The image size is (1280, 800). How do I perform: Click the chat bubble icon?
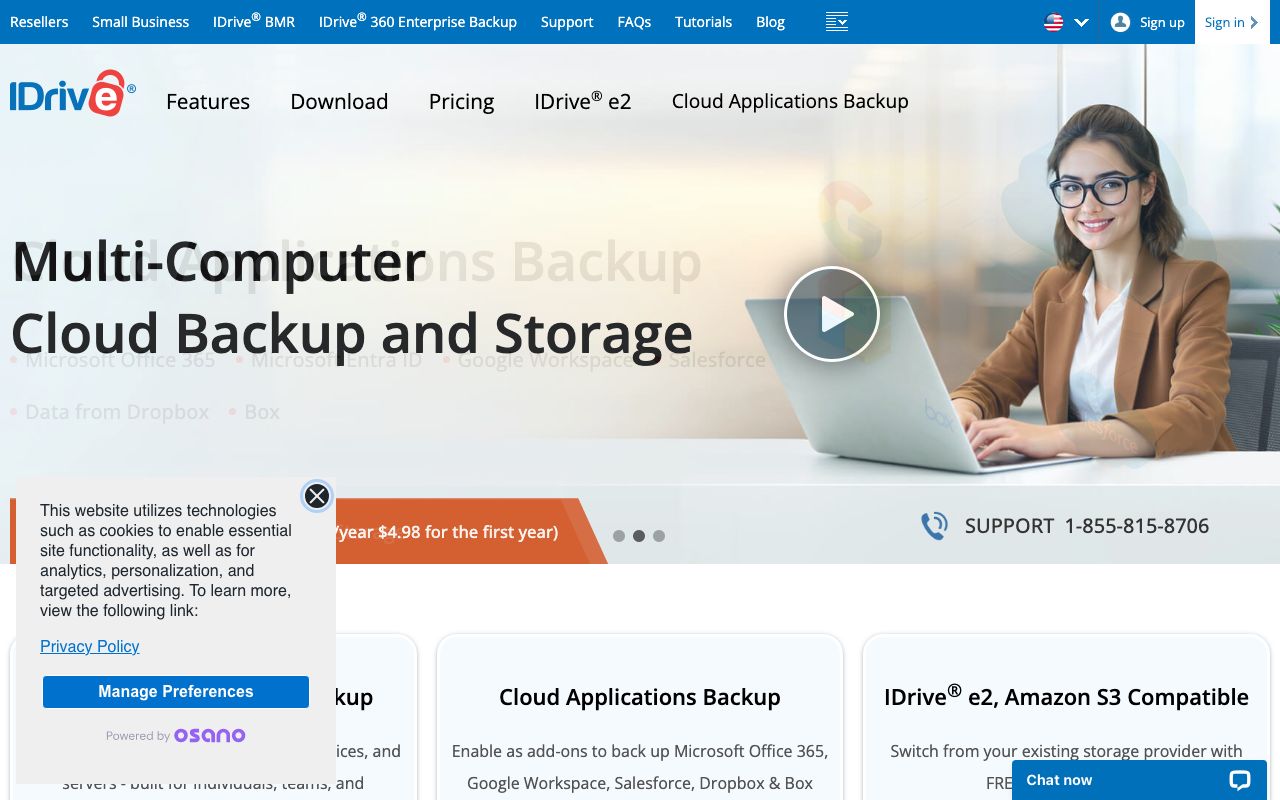pos(1240,780)
